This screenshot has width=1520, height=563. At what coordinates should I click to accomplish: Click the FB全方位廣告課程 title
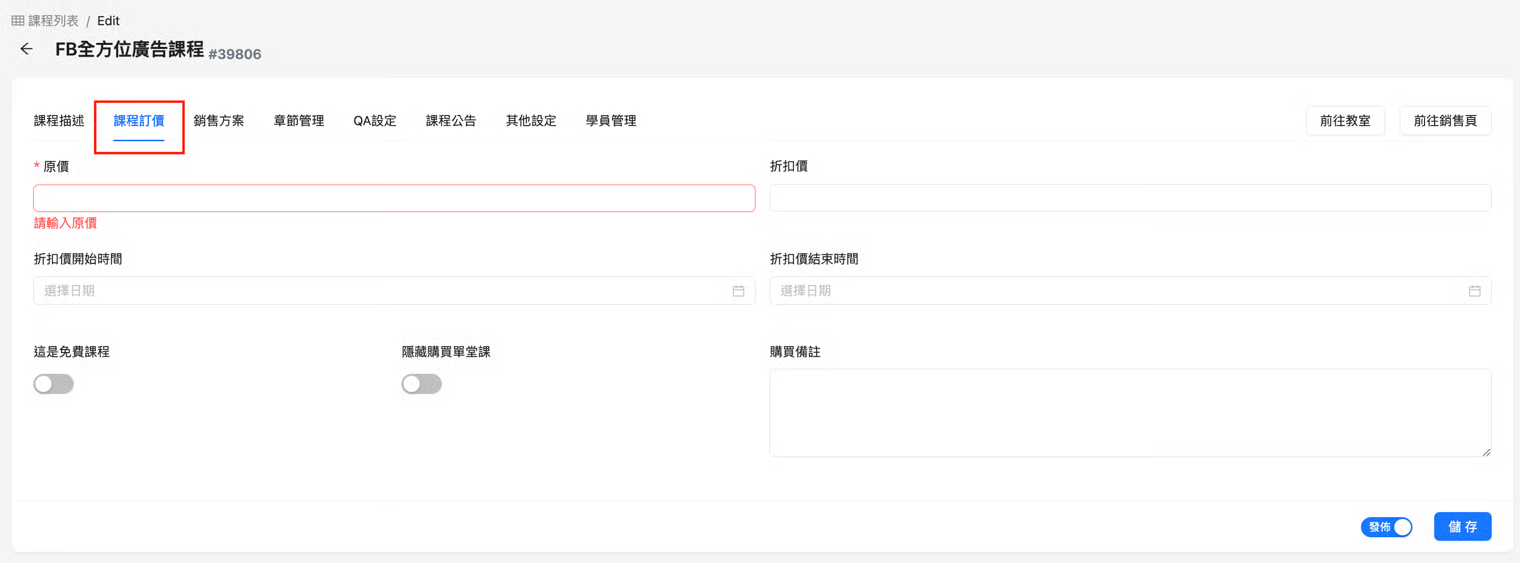[x=130, y=49]
